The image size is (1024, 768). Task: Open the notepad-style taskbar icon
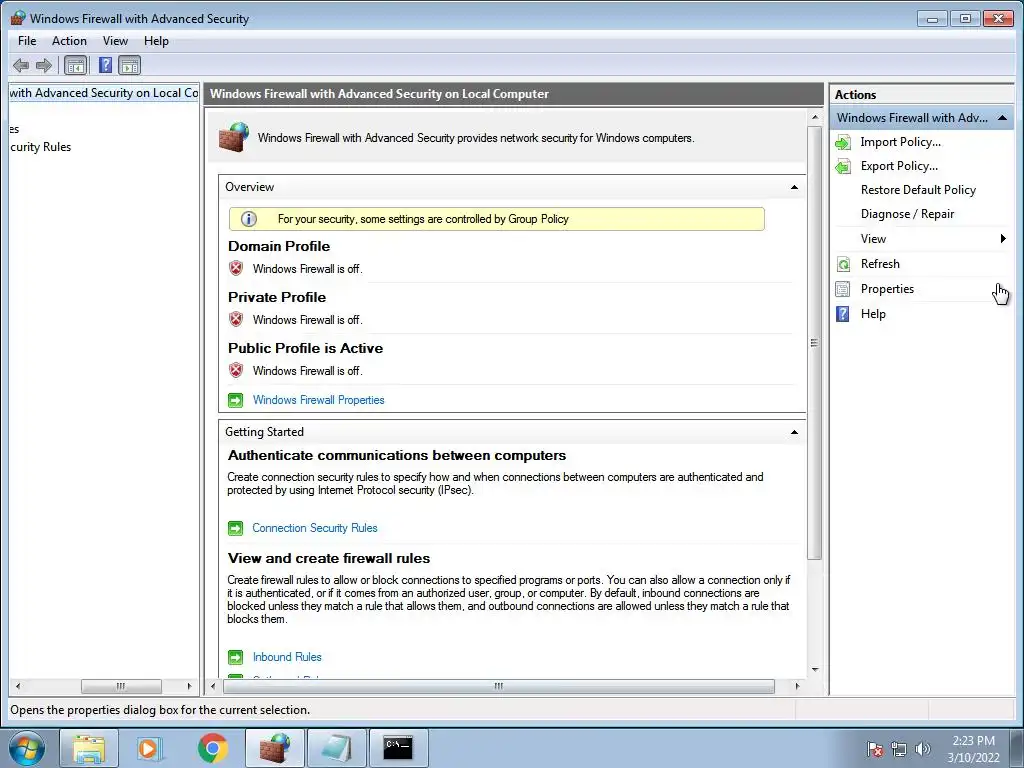(x=336, y=748)
